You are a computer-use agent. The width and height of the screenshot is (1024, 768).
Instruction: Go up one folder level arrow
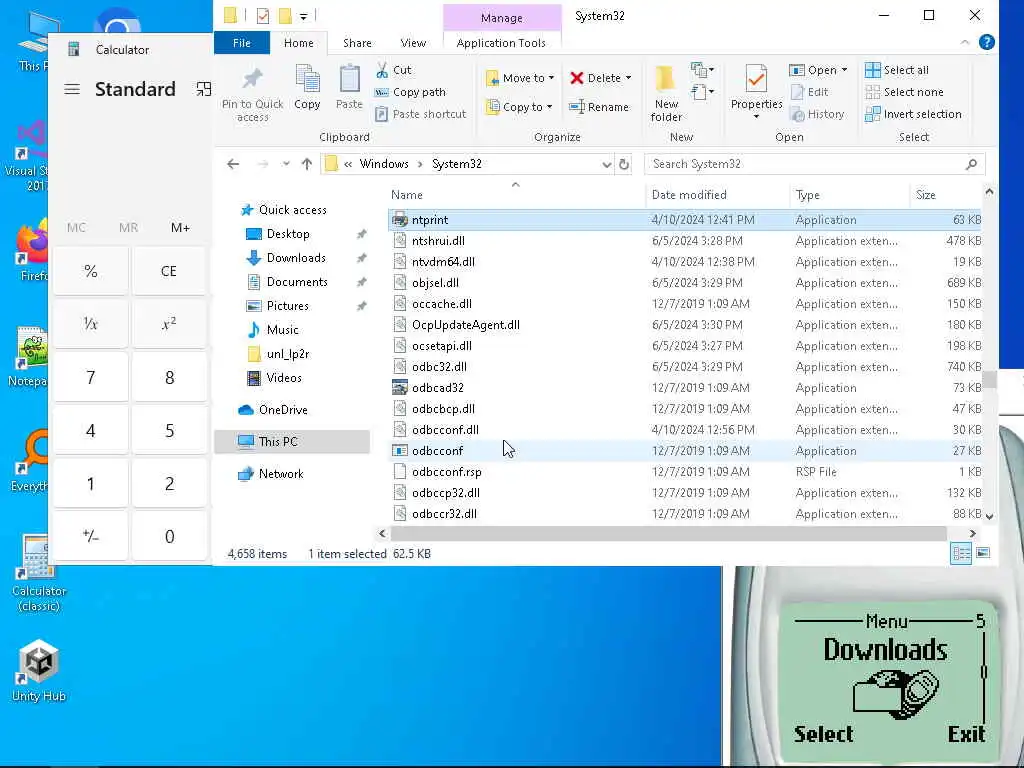click(307, 164)
